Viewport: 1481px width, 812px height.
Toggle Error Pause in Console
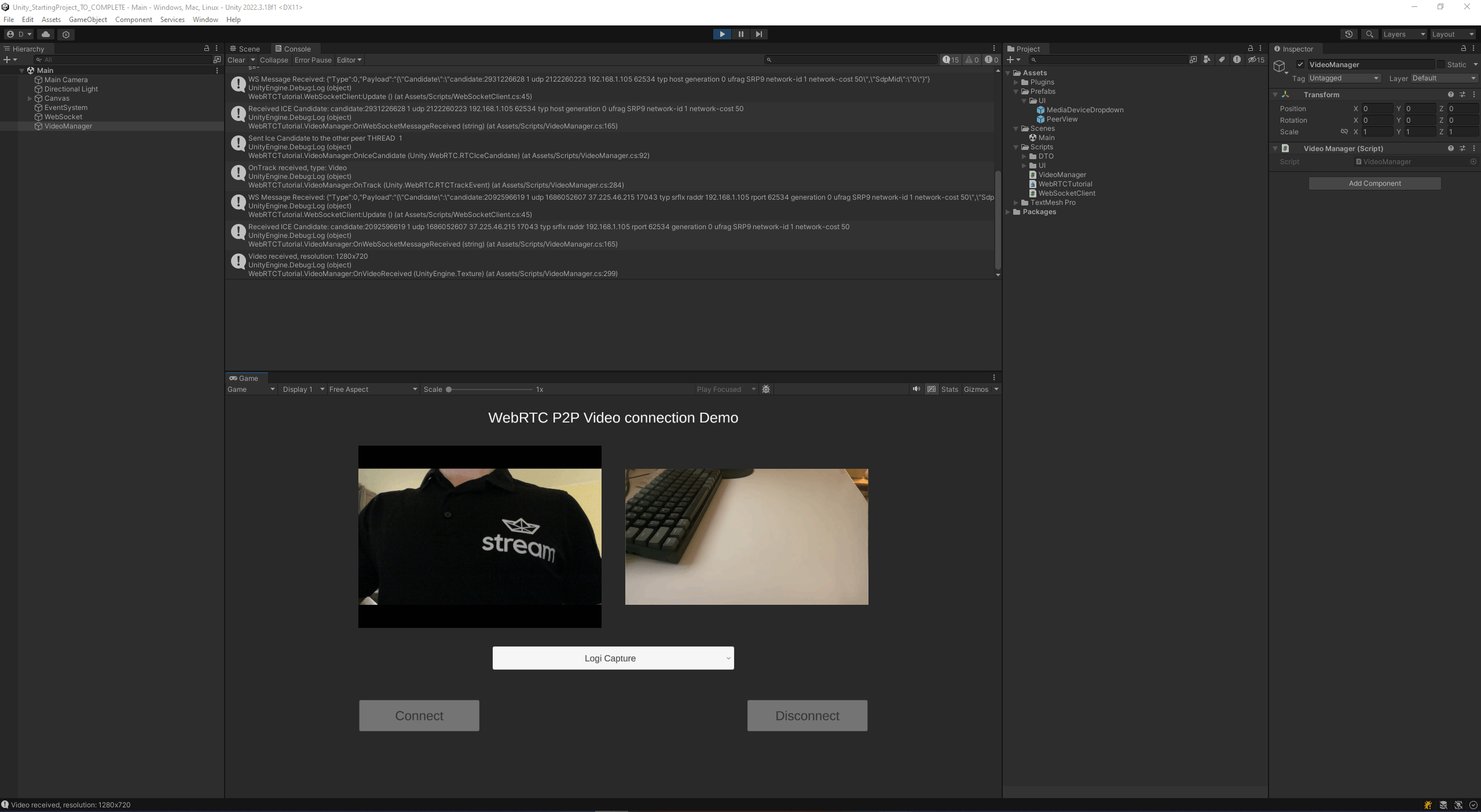click(313, 60)
